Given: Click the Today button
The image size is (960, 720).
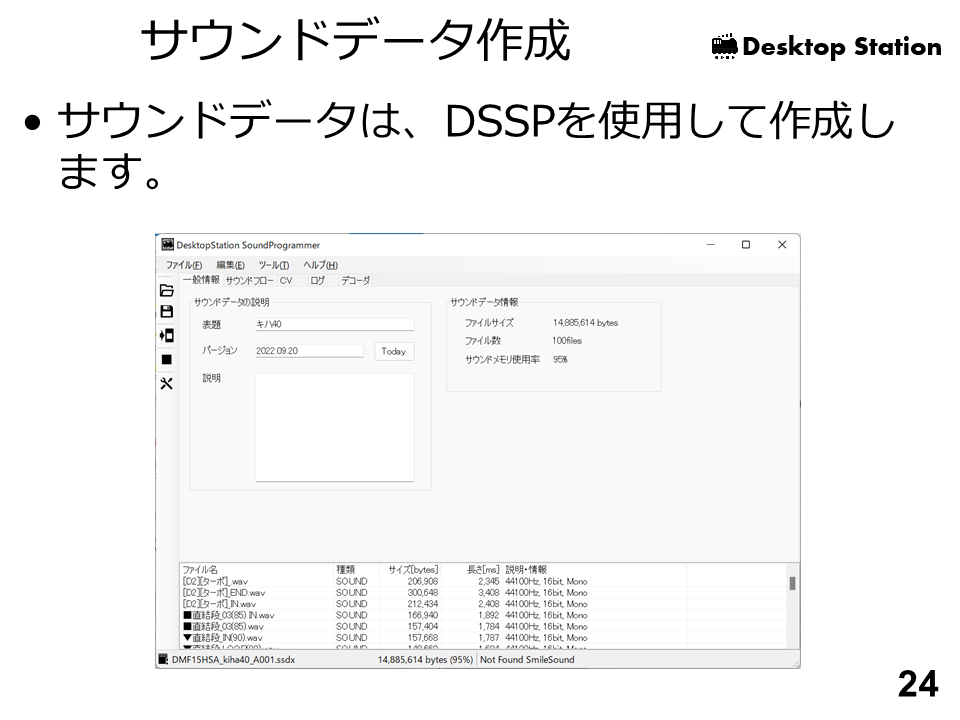Looking at the screenshot, I should tap(394, 351).
